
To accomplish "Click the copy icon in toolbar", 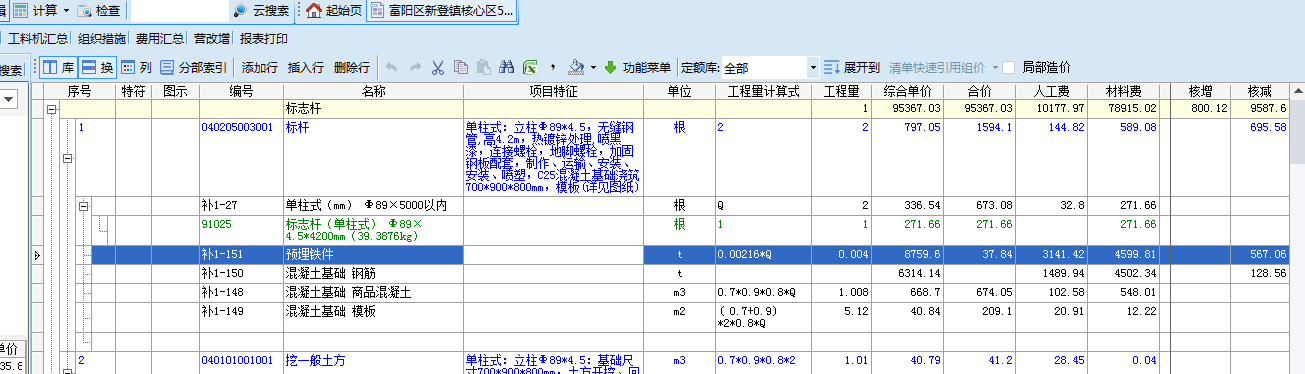I will coord(460,68).
